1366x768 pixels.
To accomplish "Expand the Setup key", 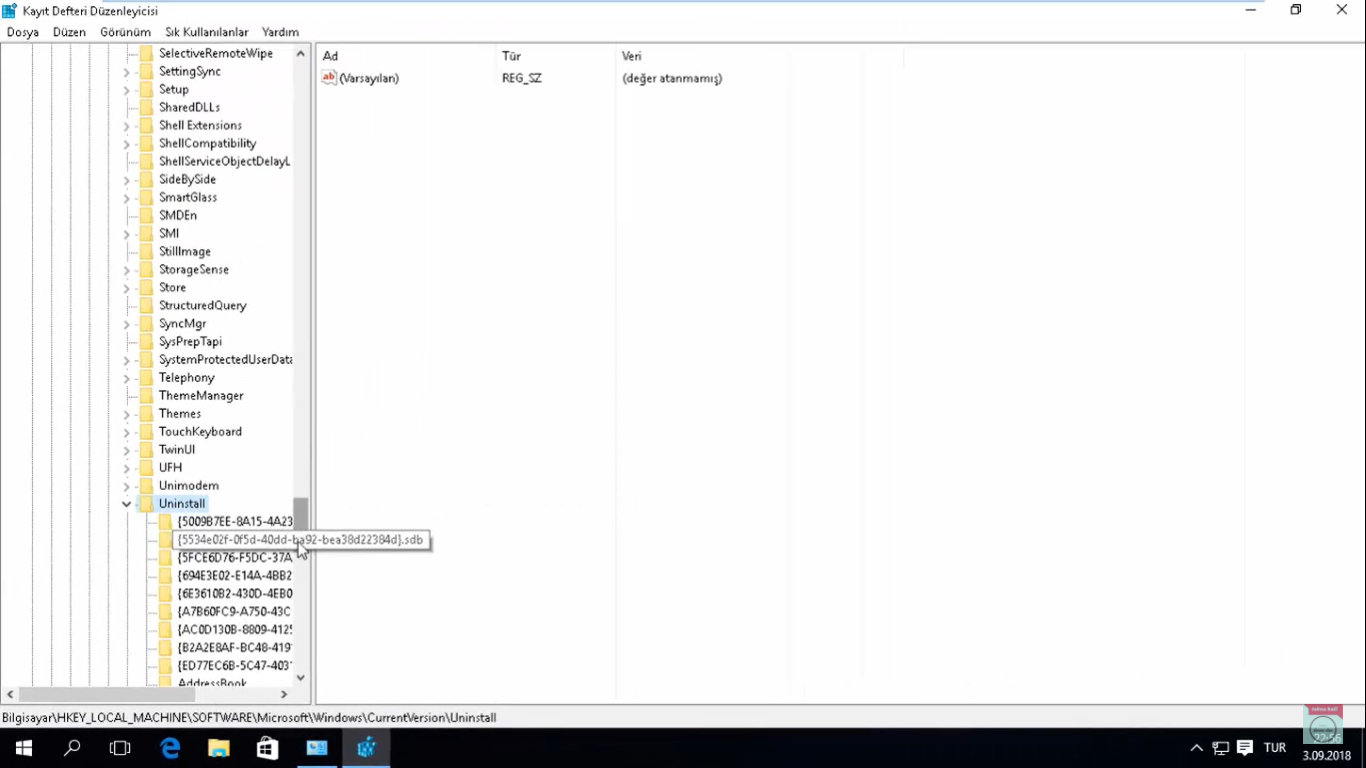I will [x=127, y=90].
